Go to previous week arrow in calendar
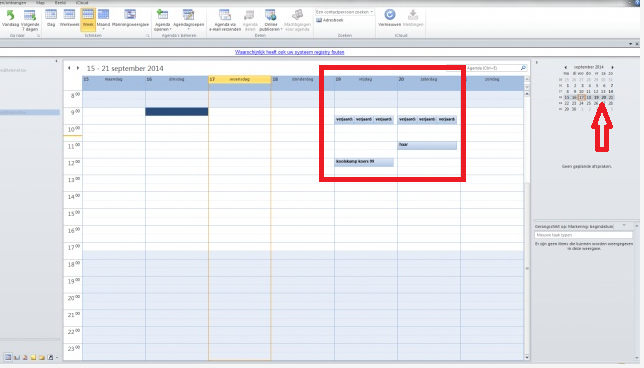The width and height of the screenshot is (644, 368). (x=69, y=68)
